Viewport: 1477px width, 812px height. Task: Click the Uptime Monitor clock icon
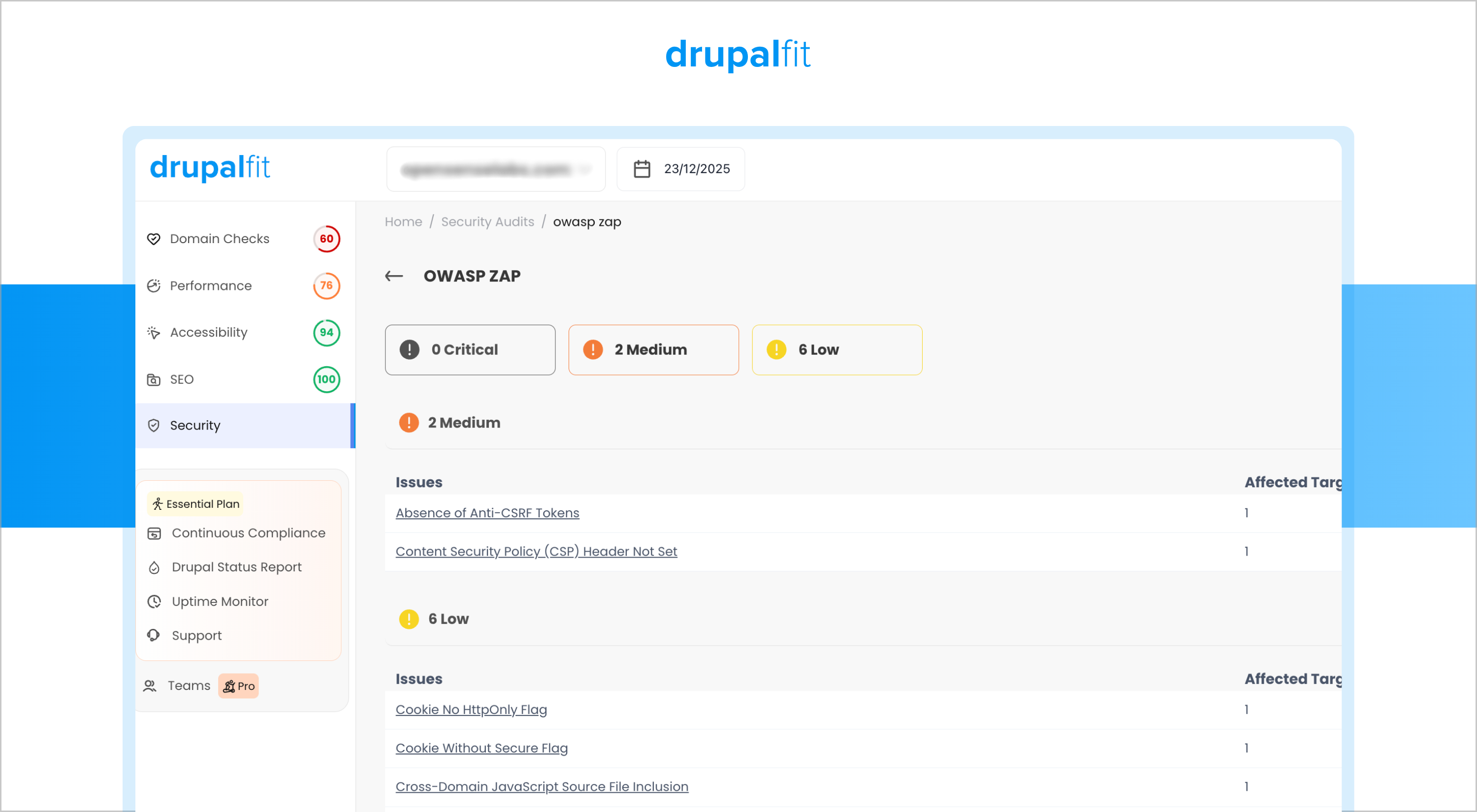coord(154,602)
